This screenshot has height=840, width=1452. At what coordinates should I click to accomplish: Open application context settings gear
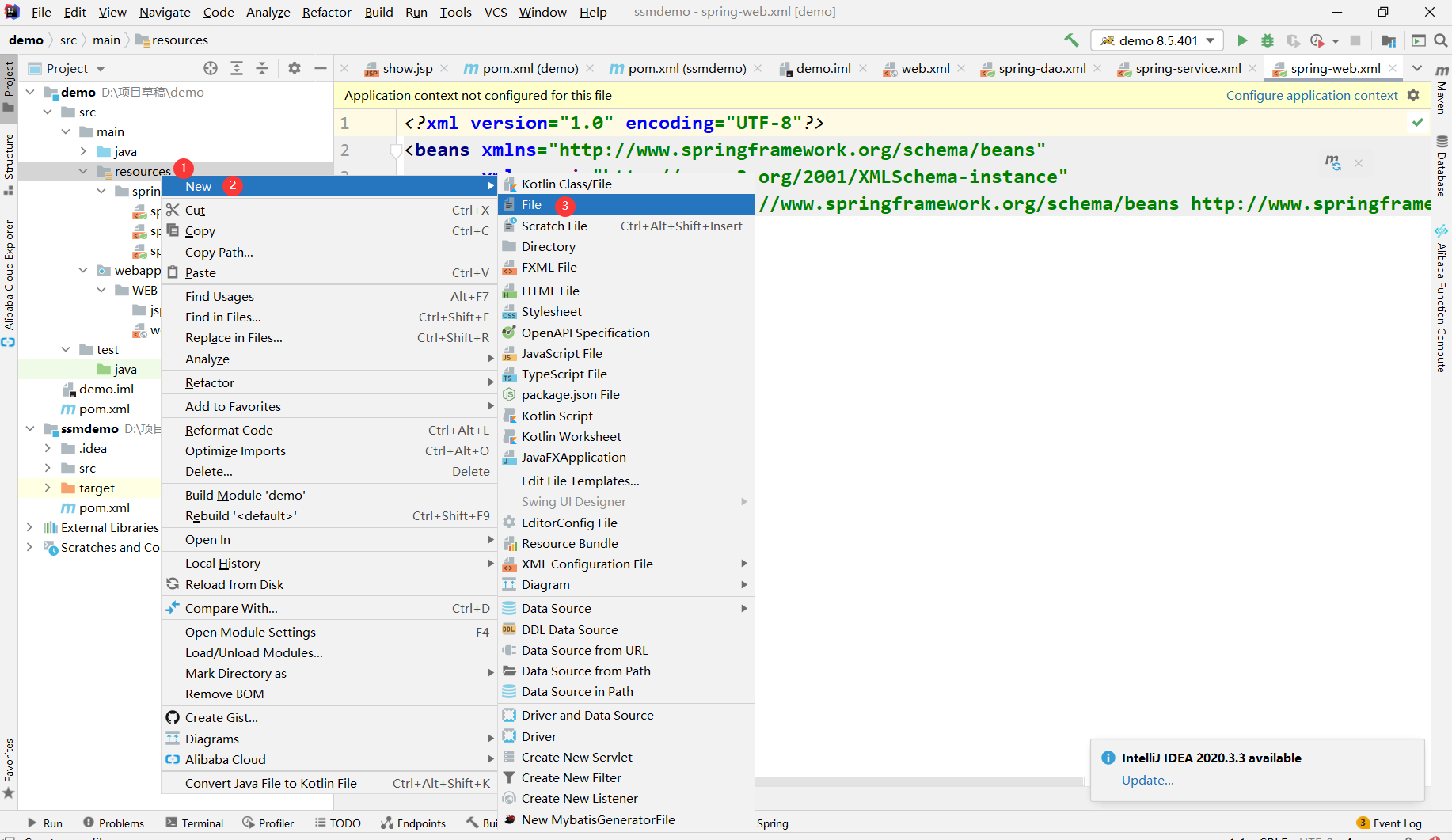[1413, 95]
